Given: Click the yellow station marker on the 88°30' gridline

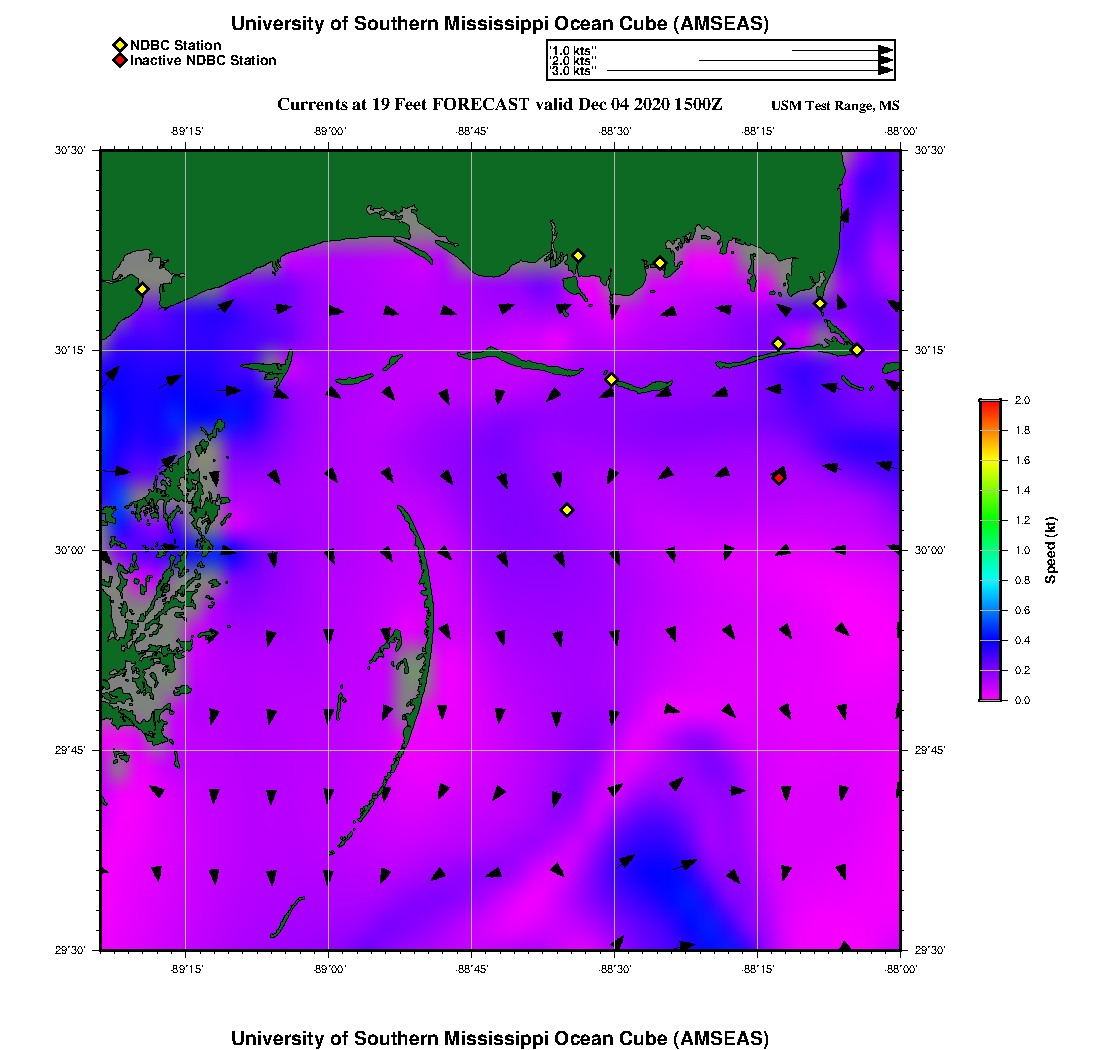Looking at the screenshot, I should coord(611,379).
